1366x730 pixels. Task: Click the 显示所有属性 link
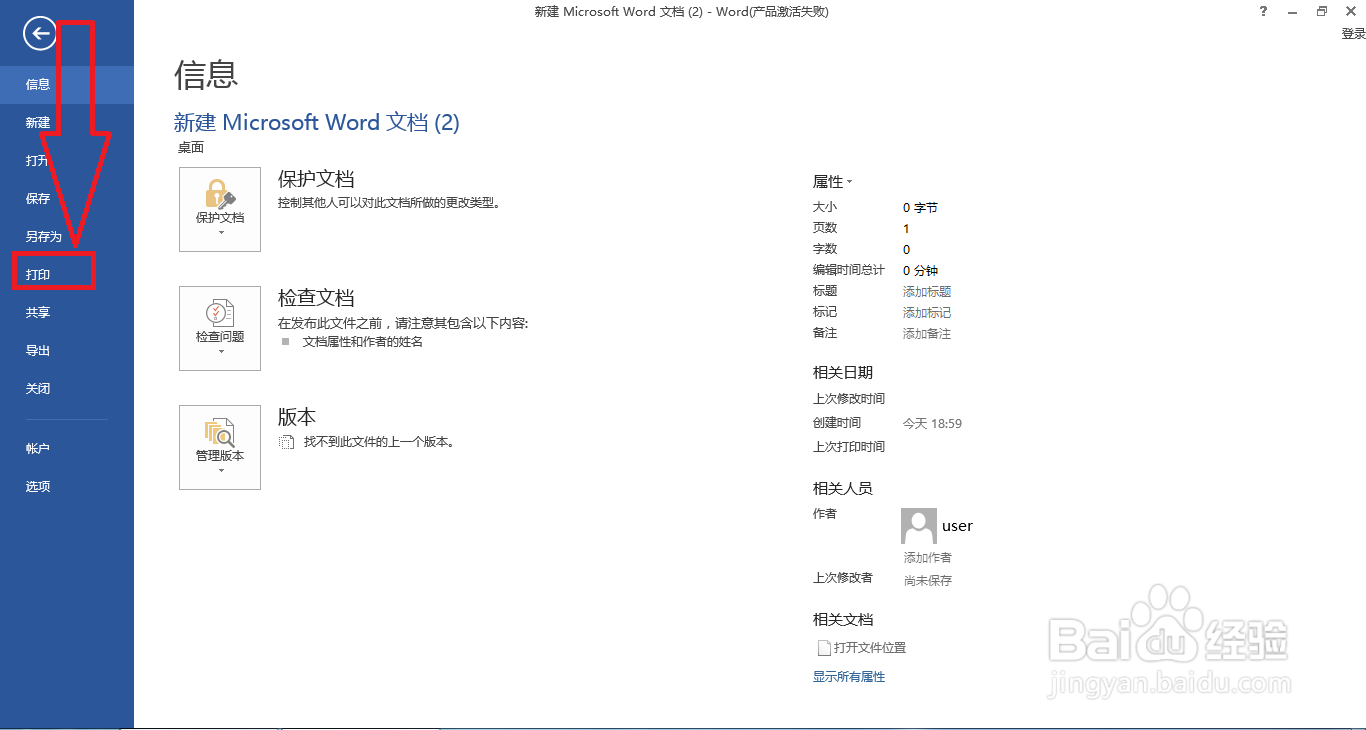tap(849, 677)
